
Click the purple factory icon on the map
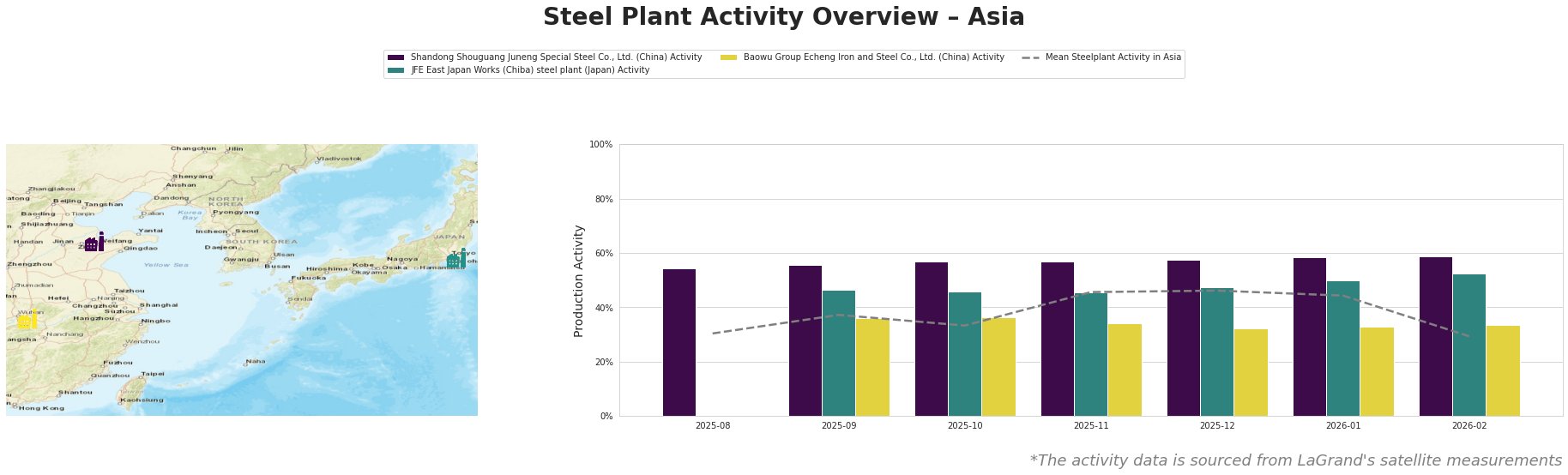pos(94,242)
